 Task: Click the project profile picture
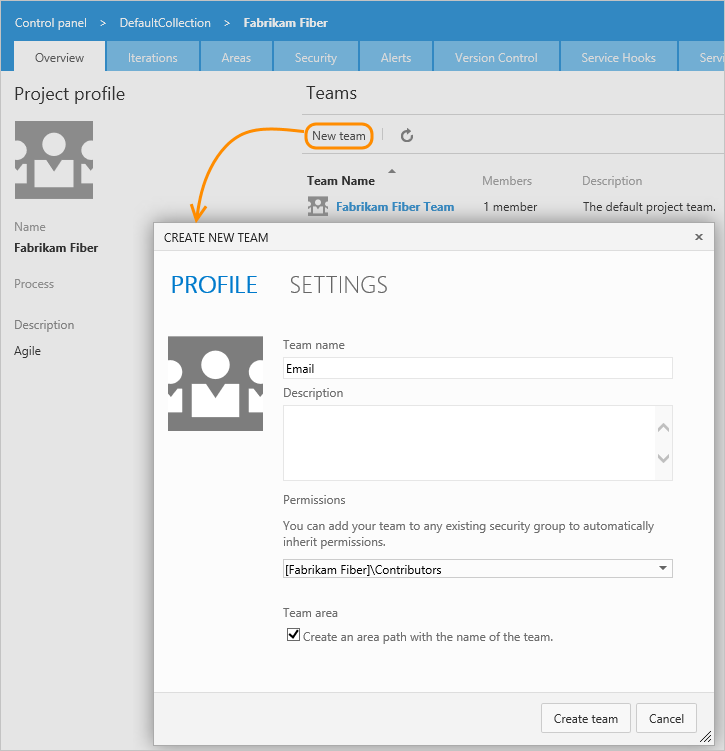(x=54, y=159)
